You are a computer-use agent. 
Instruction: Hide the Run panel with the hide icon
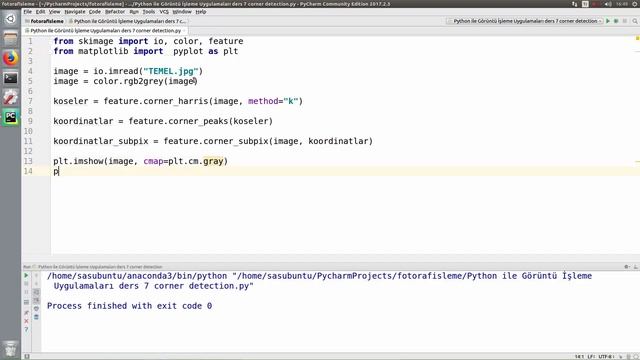636,267
